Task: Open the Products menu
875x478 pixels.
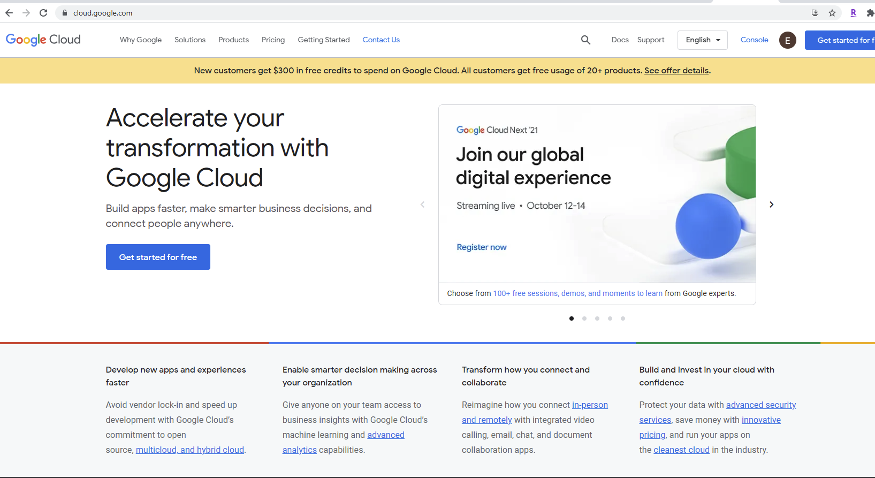Action: 233,40
